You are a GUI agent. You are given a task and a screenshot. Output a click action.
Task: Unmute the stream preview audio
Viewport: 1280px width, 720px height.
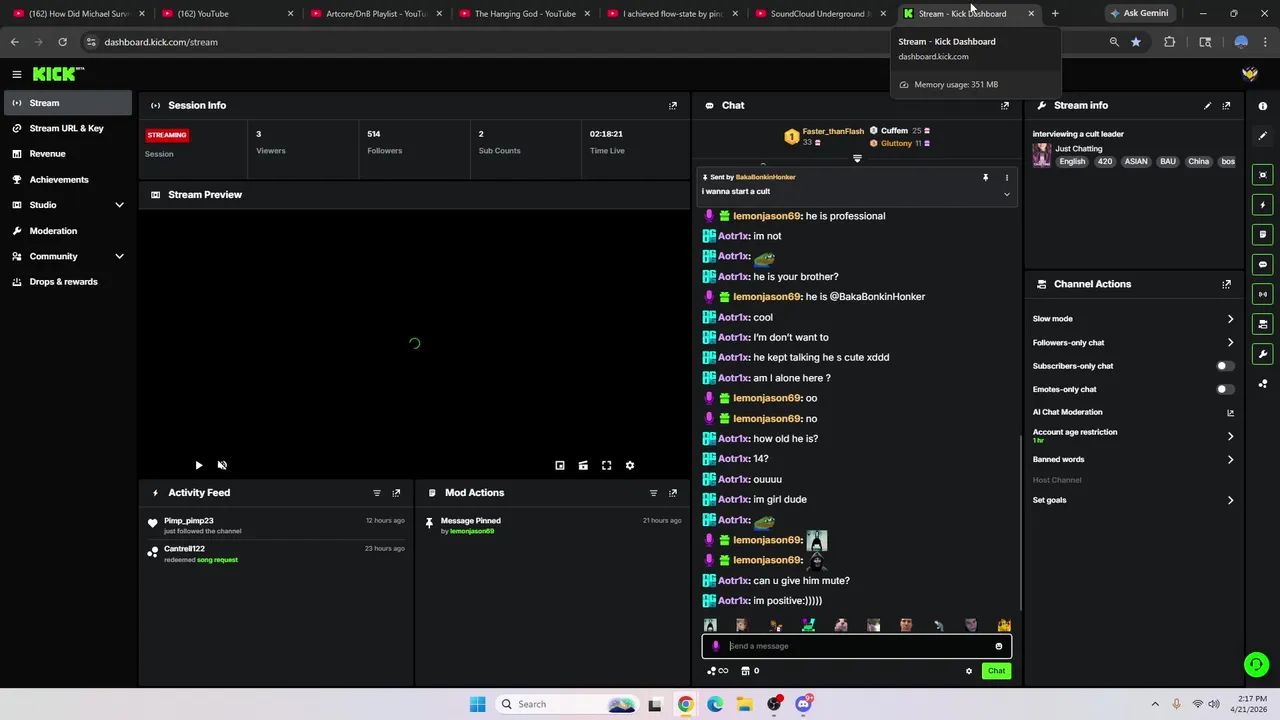[x=222, y=465]
